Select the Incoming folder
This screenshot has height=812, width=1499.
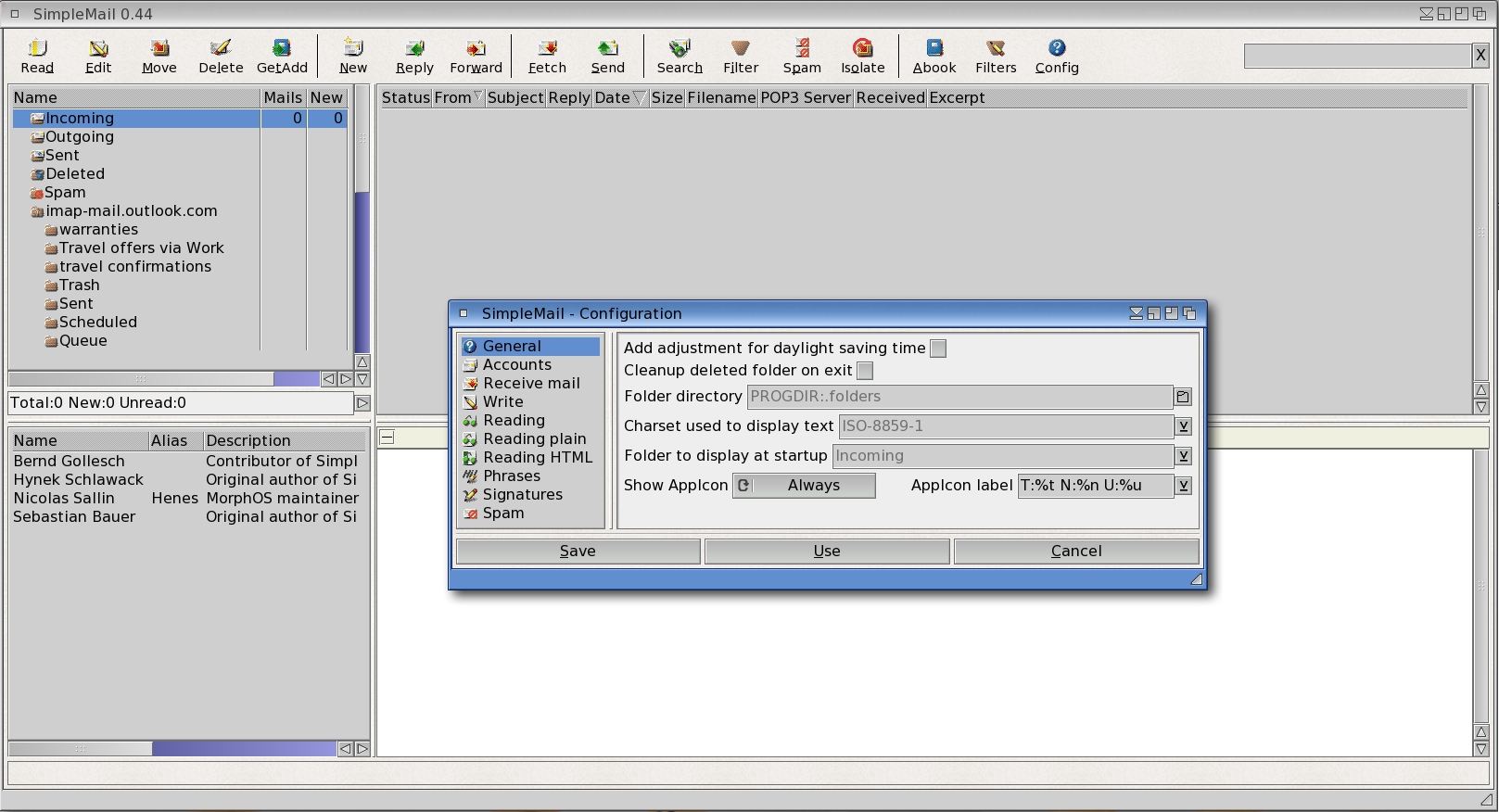click(x=180, y=118)
